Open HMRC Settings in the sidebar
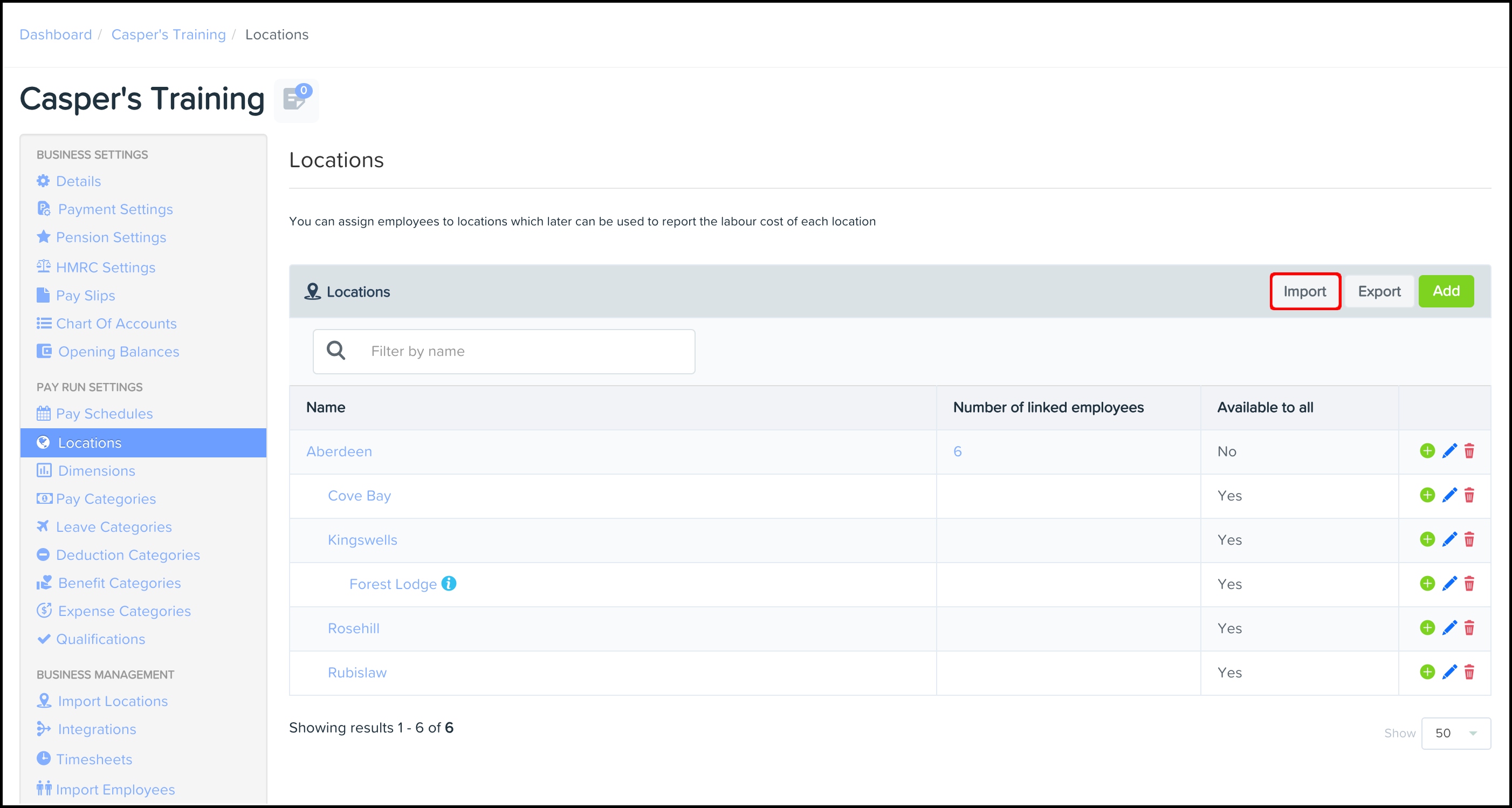Screen dimensions: 1512x808 coord(106,268)
